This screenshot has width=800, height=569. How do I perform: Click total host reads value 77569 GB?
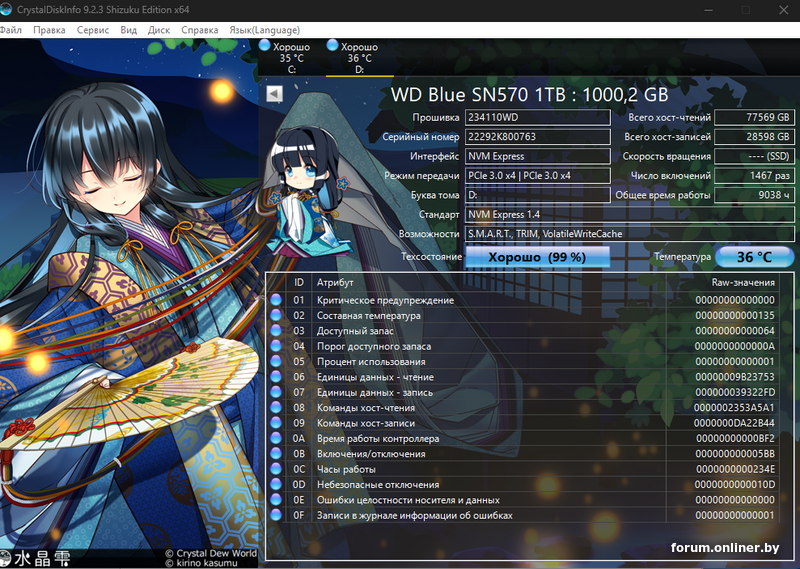pyautogui.click(x=754, y=117)
